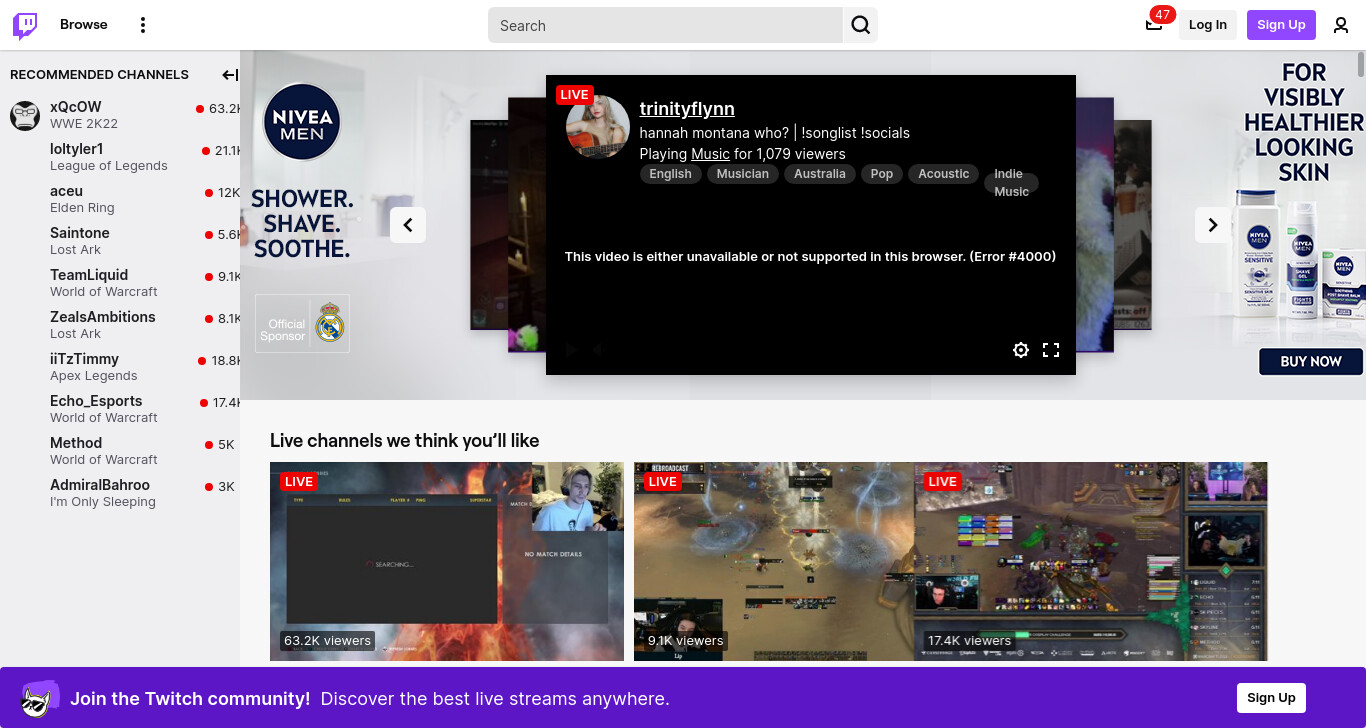Open stream thumbnail with 9.1K viewers

774,561
